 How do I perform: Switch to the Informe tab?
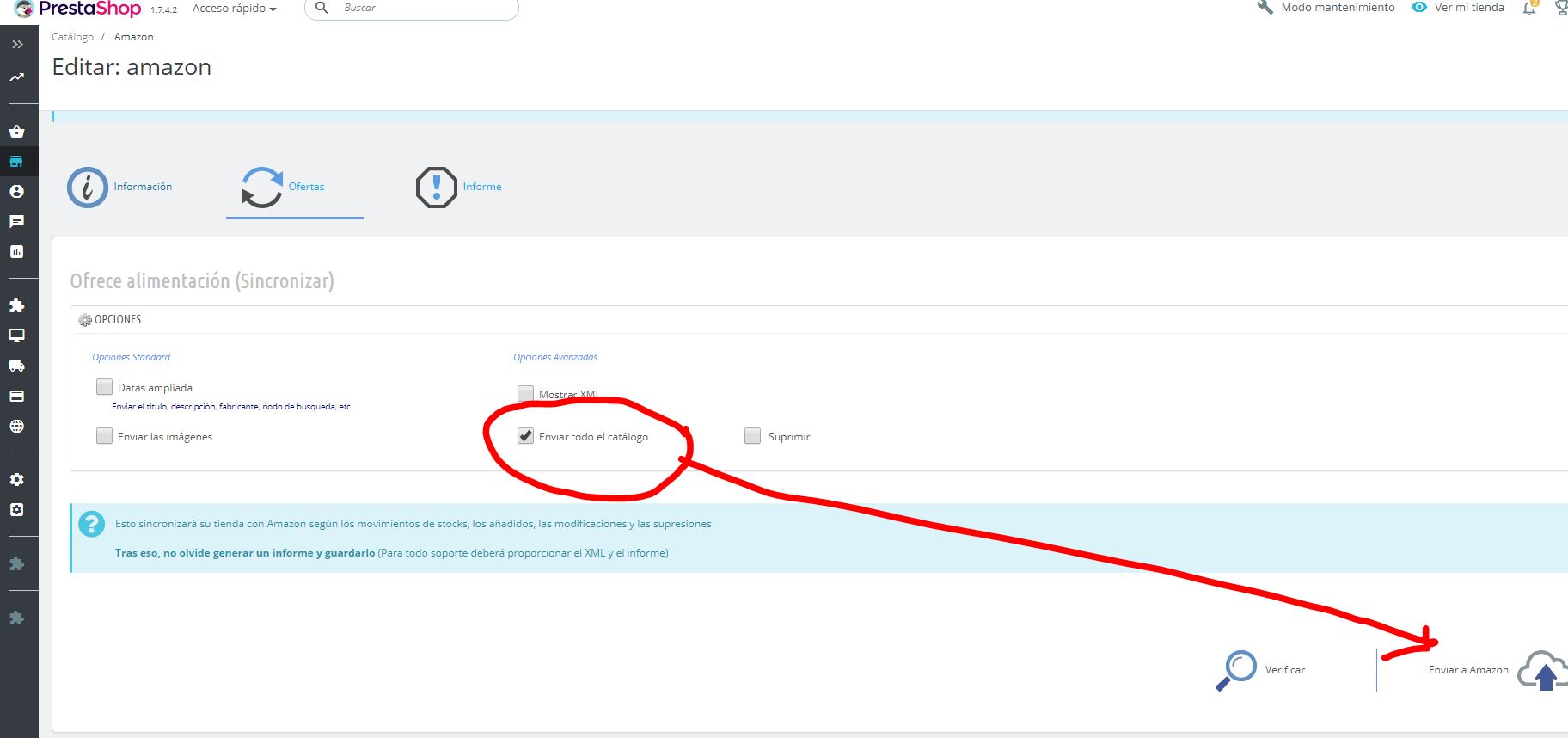459,187
